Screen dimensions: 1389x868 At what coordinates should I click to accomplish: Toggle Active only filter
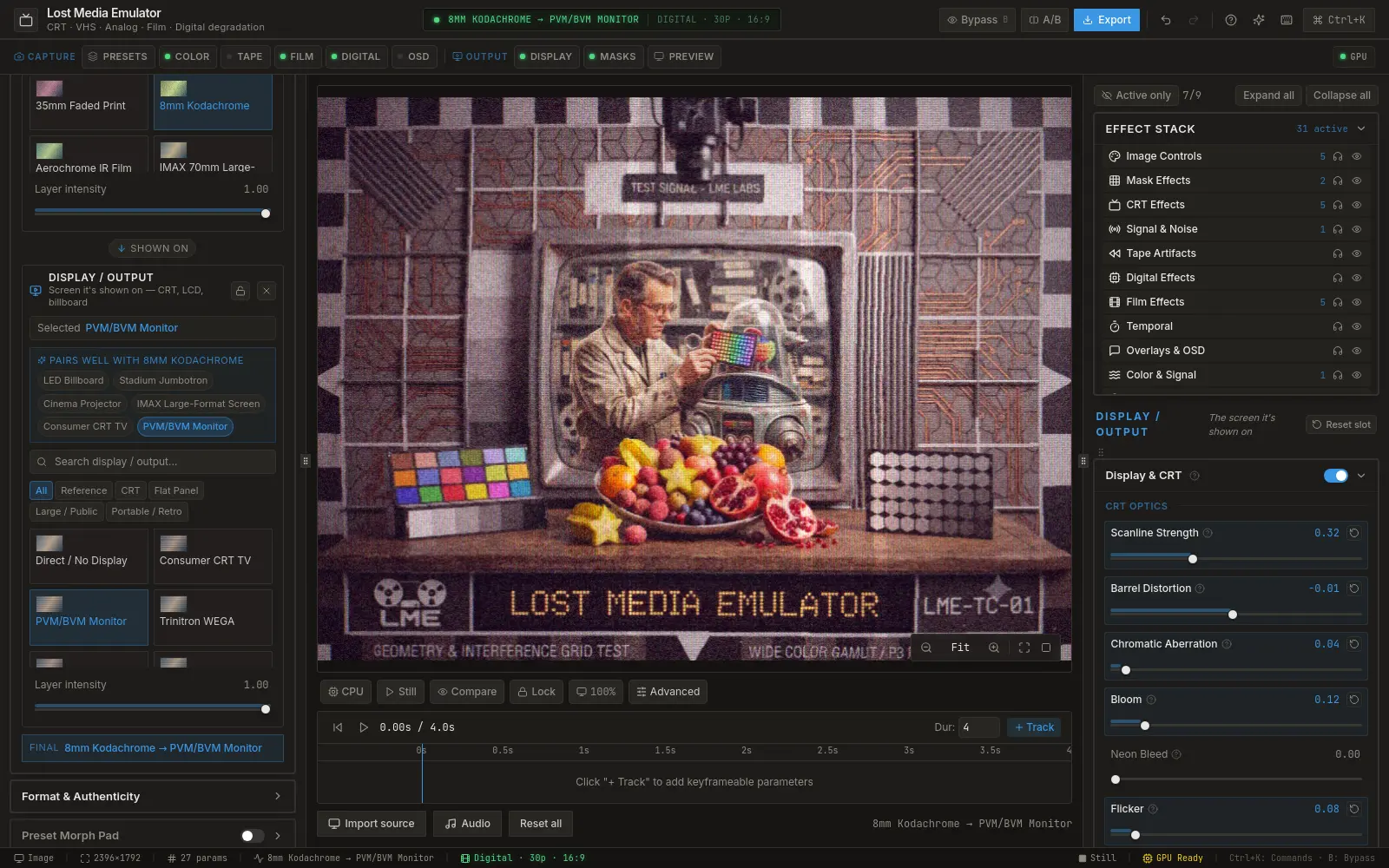1136,95
